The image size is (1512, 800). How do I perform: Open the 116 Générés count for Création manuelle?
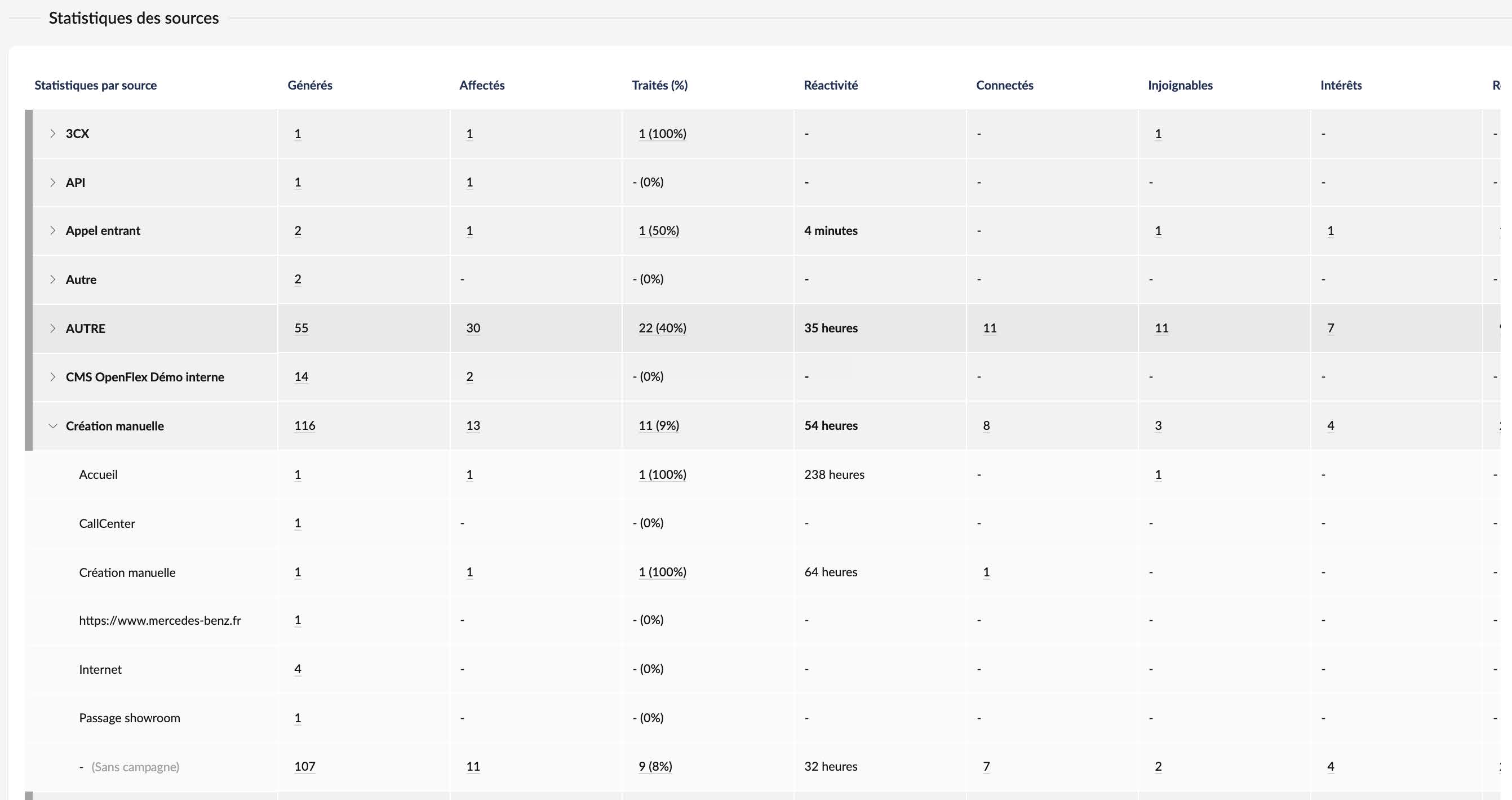point(305,425)
